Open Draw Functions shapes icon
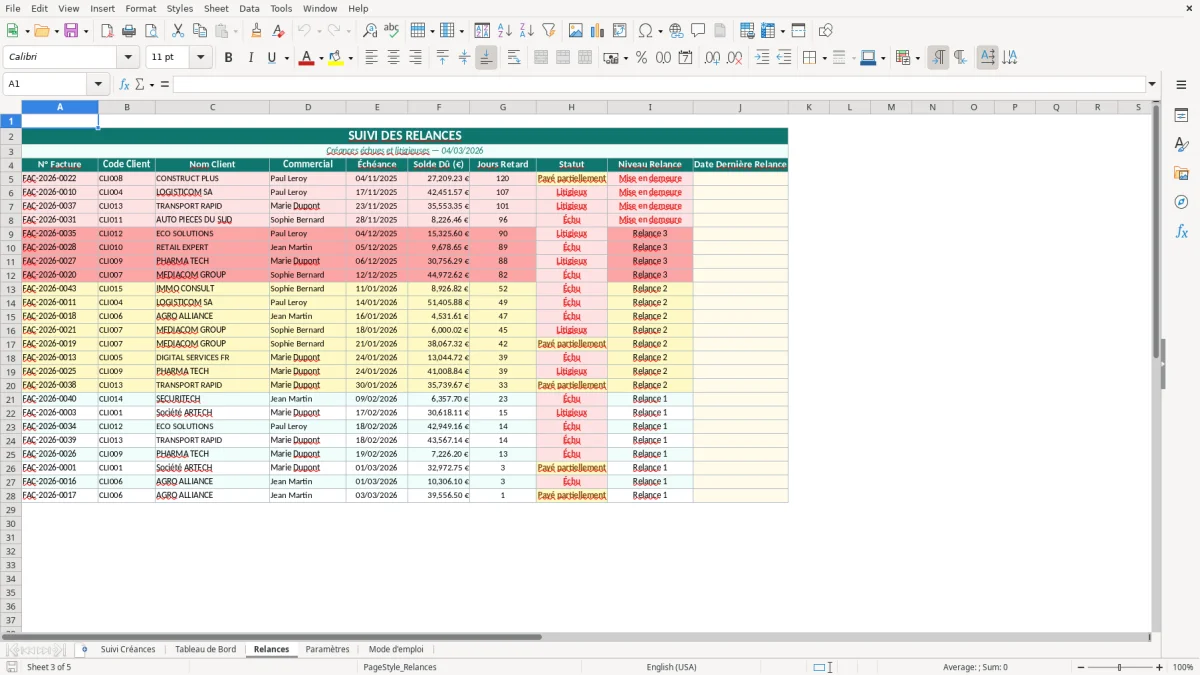The width and height of the screenshot is (1200, 675). coord(826,31)
